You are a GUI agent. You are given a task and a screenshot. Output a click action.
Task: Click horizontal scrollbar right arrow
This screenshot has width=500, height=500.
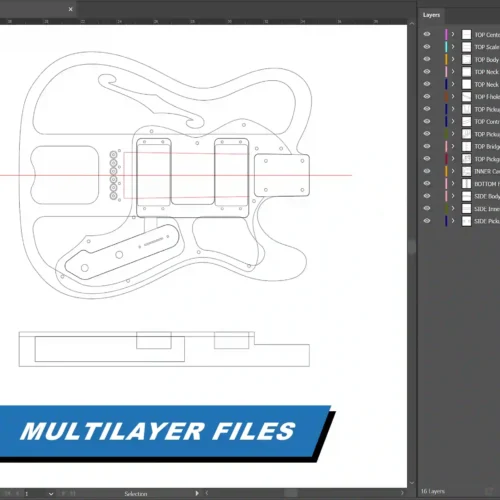(402, 493)
